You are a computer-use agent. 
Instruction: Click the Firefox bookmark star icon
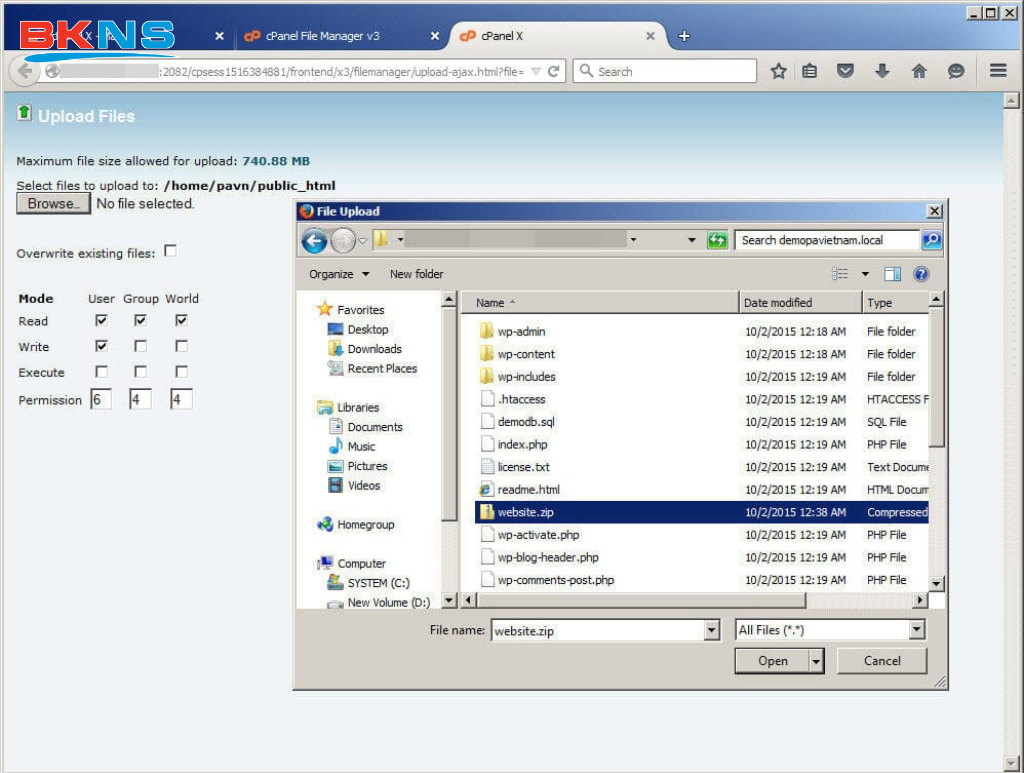(x=778, y=71)
